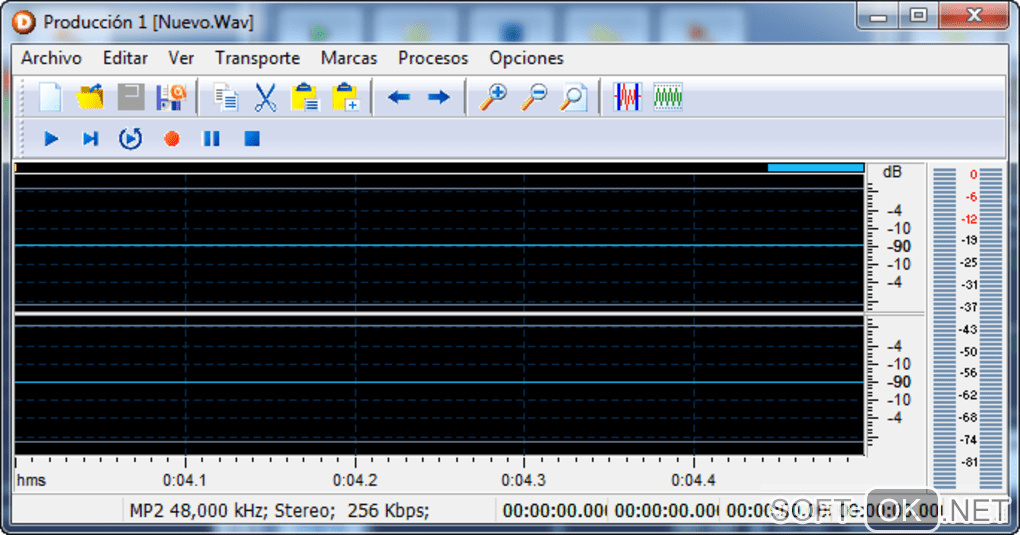The image size is (1020, 535).
Task: Click the hms time units label
Action: 31,480
